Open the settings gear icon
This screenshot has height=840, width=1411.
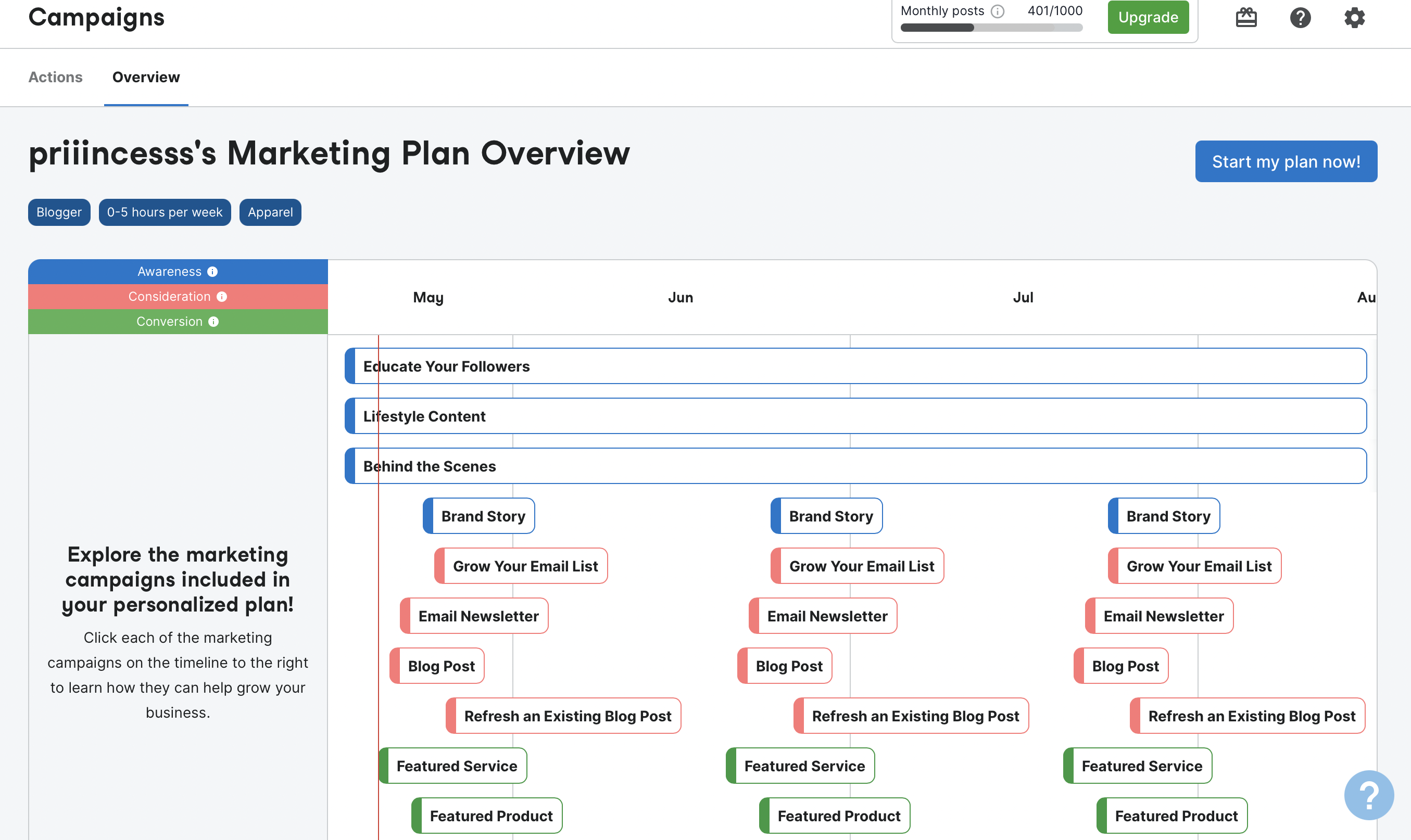point(1354,18)
